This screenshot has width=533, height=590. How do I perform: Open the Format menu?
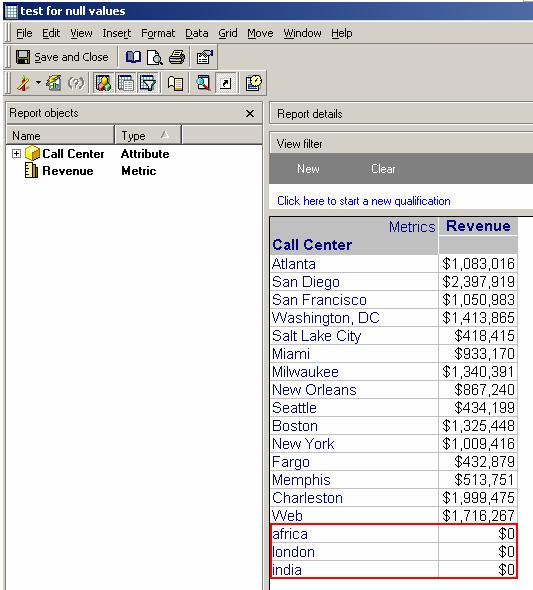tap(158, 33)
